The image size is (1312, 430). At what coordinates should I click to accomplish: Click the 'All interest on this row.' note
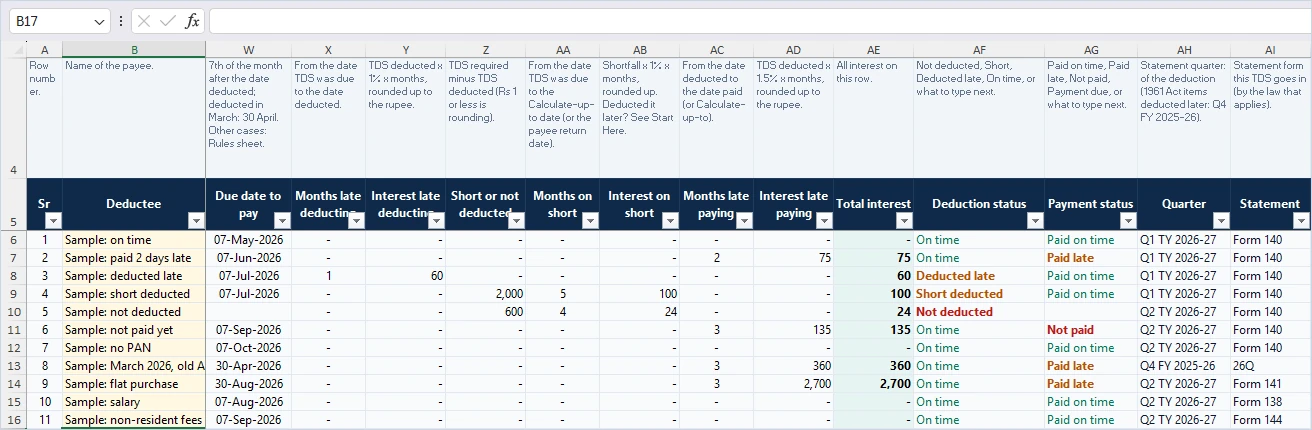[874, 119]
